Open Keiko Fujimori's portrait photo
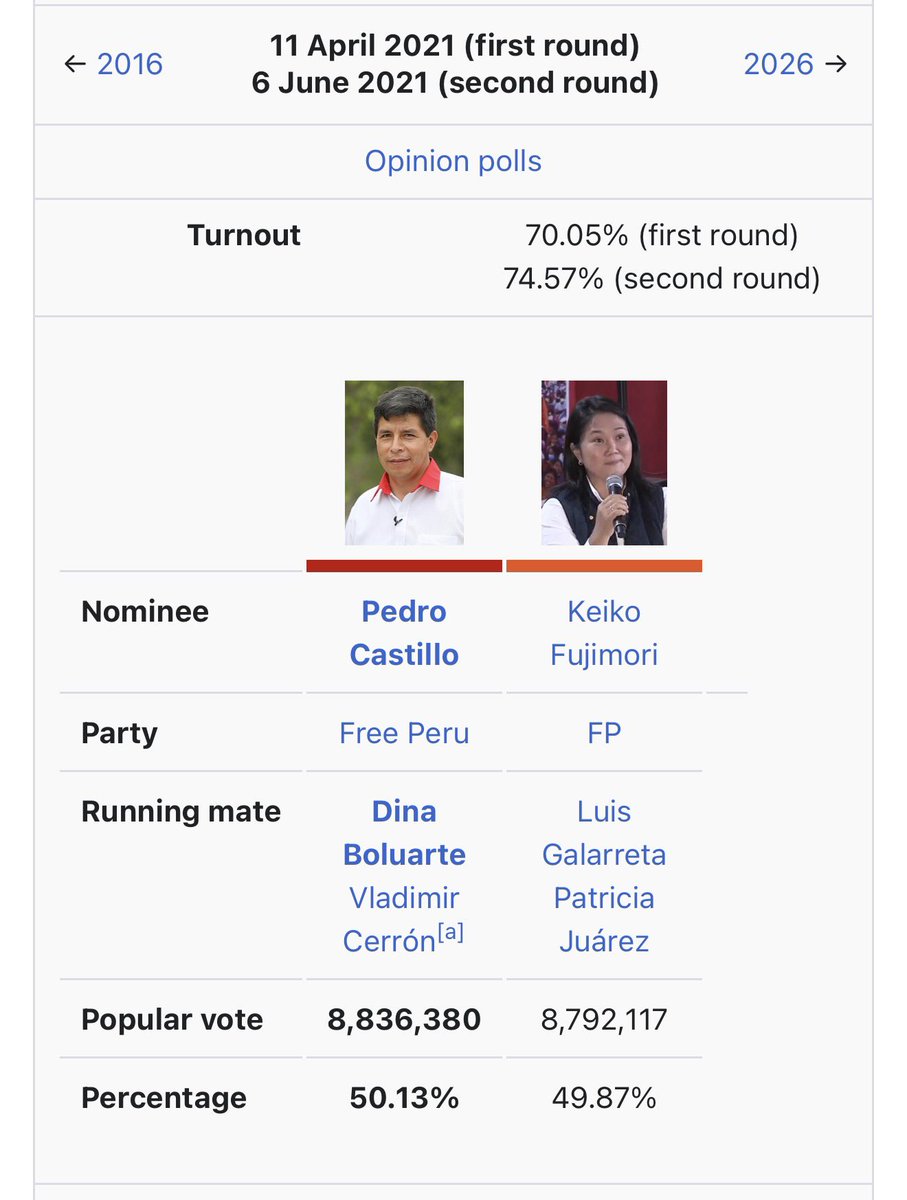The image size is (907, 1200). click(x=604, y=463)
